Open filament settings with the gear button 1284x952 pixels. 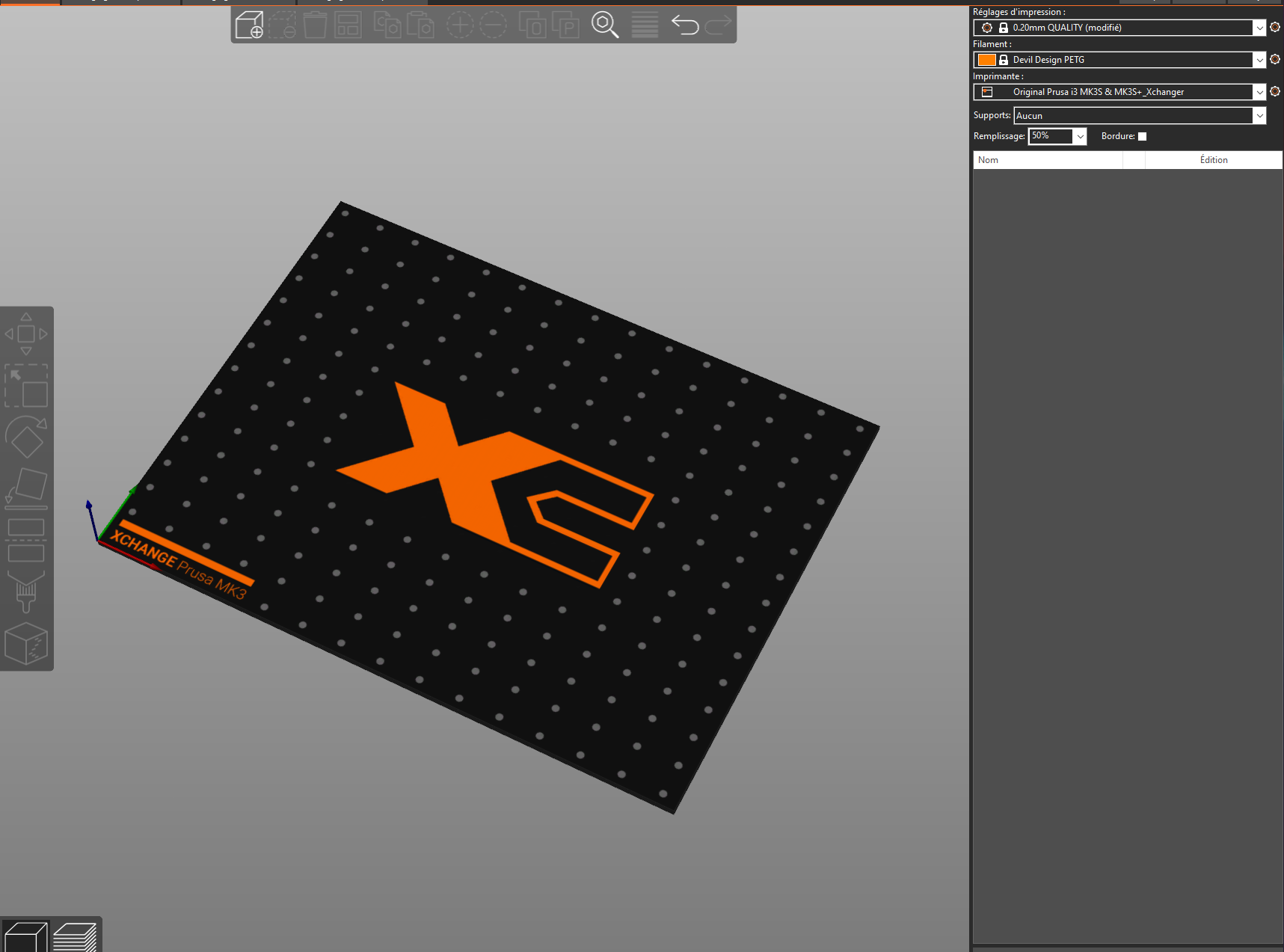(x=1274, y=59)
